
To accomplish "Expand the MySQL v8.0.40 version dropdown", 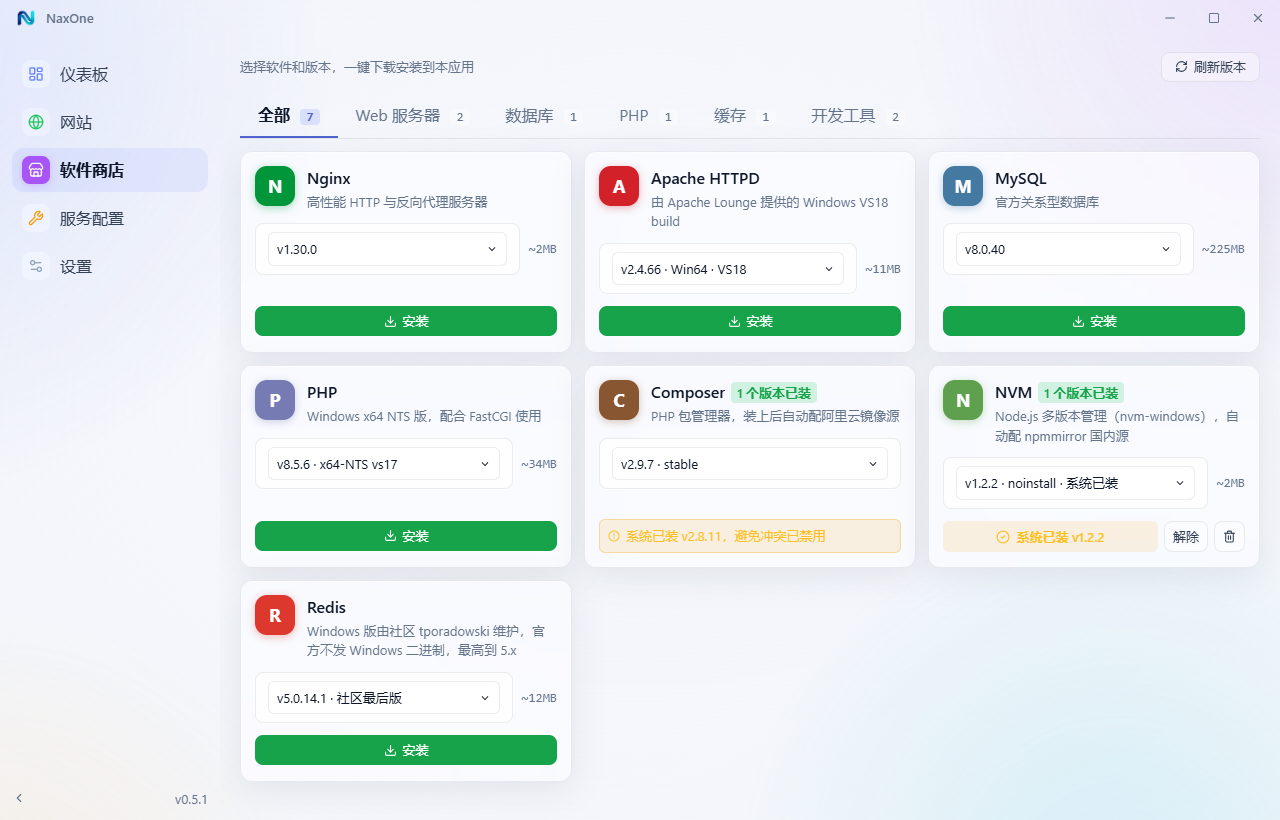I will coord(1068,249).
